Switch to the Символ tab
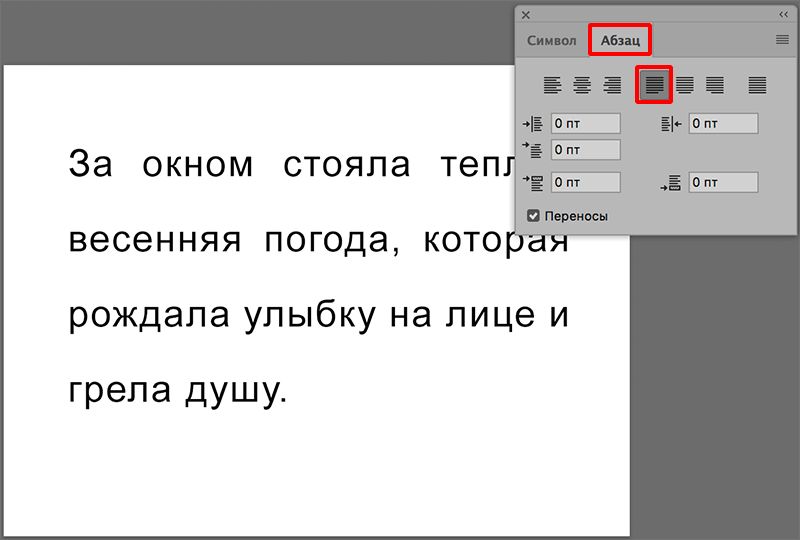The width and height of the screenshot is (800, 540). 551,40
